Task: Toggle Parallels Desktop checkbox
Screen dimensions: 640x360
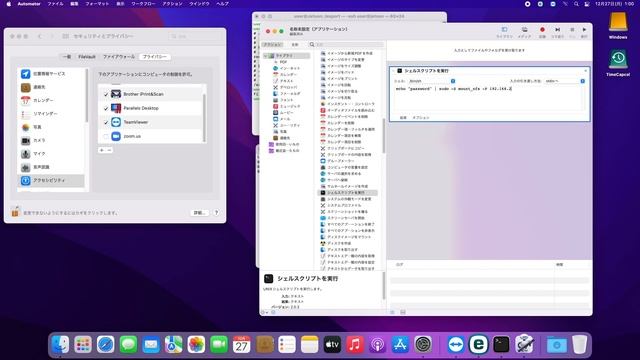Action: tap(106, 109)
